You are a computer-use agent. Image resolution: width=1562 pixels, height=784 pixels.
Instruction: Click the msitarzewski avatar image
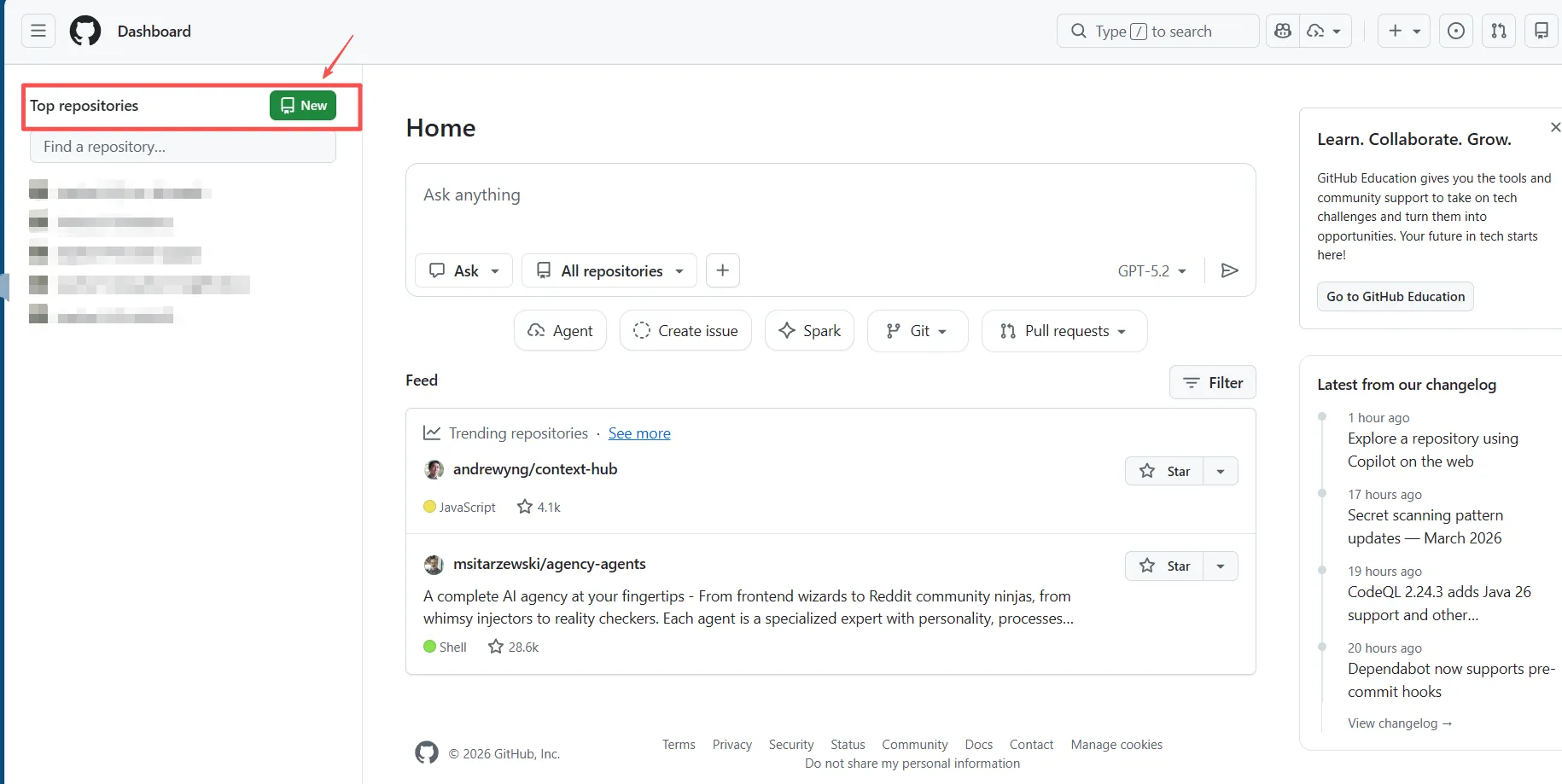point(434,565)
